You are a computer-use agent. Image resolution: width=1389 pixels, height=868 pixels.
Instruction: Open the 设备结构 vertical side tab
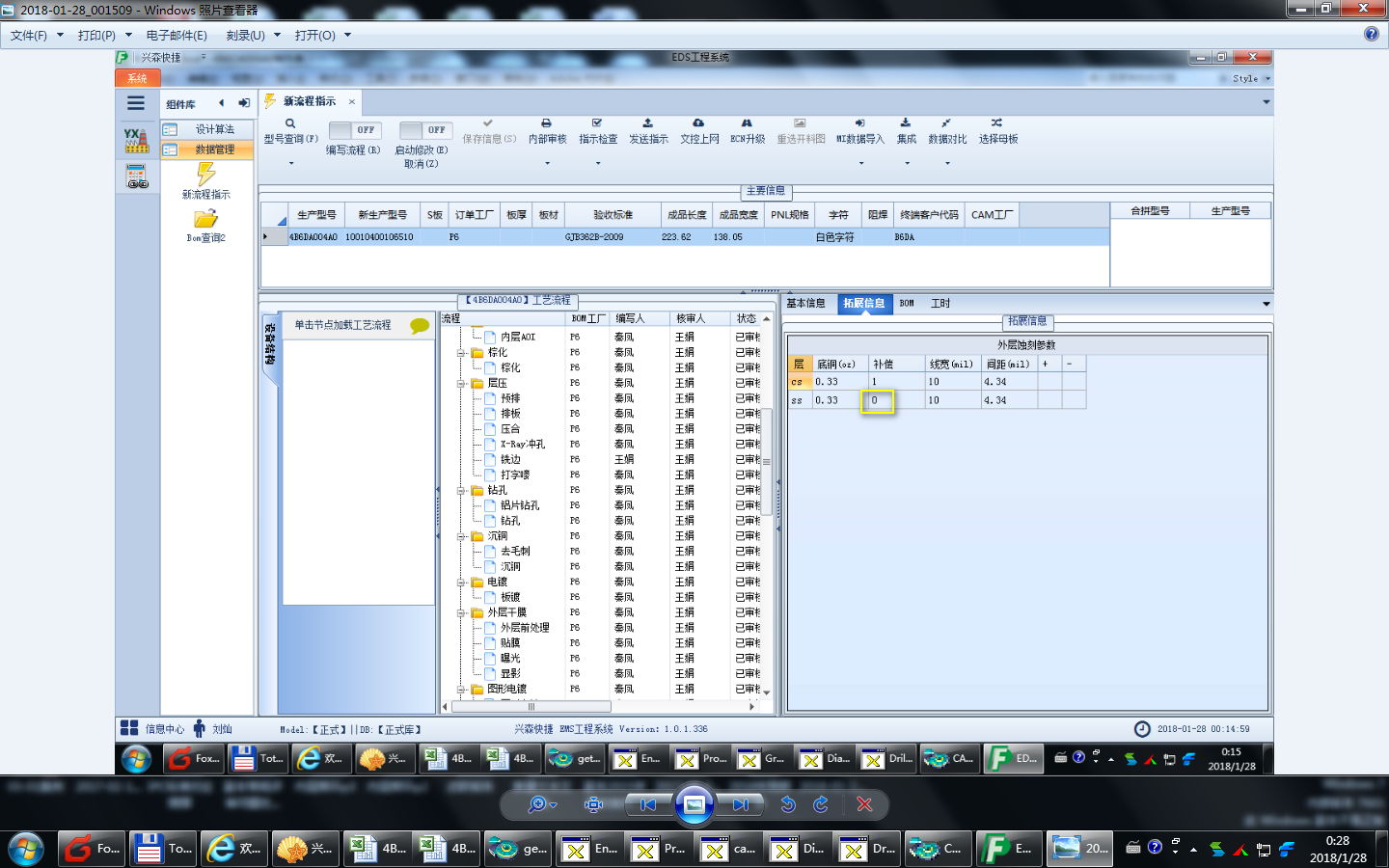click(x=269, y=344)
